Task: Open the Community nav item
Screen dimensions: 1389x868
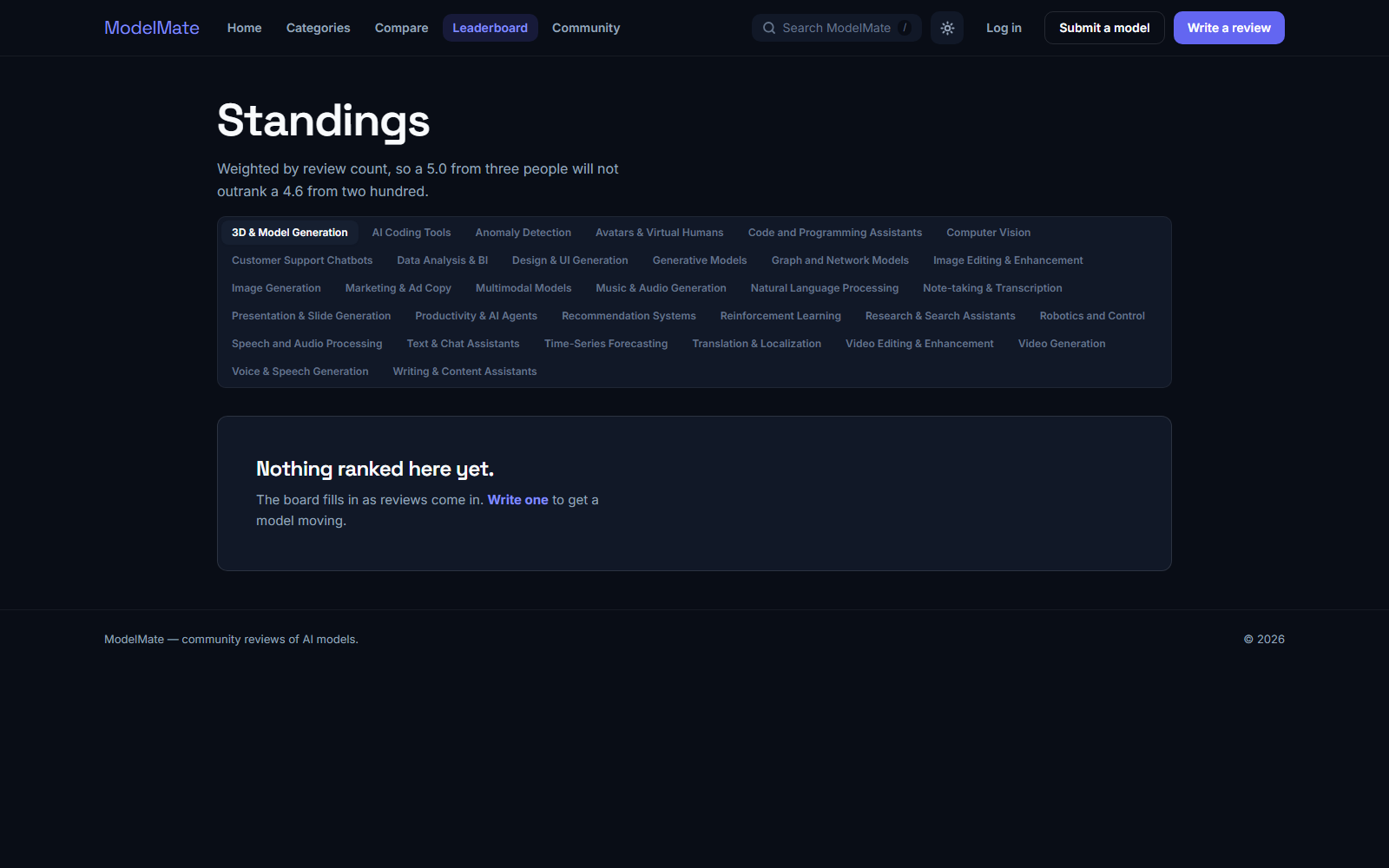Action: click(x=586, y=28)
